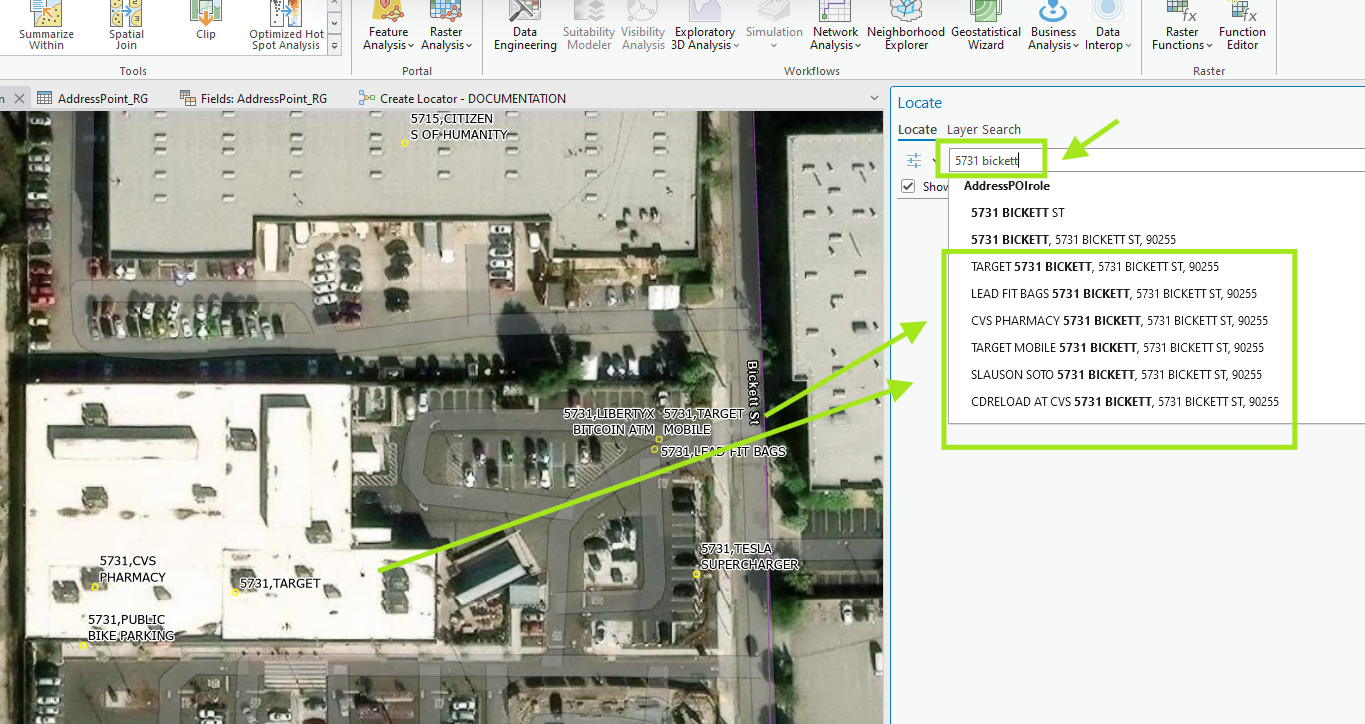Screen dimensions: 1365x724
Task: Expand the full Tools gallery
Action: coord(334,46)
